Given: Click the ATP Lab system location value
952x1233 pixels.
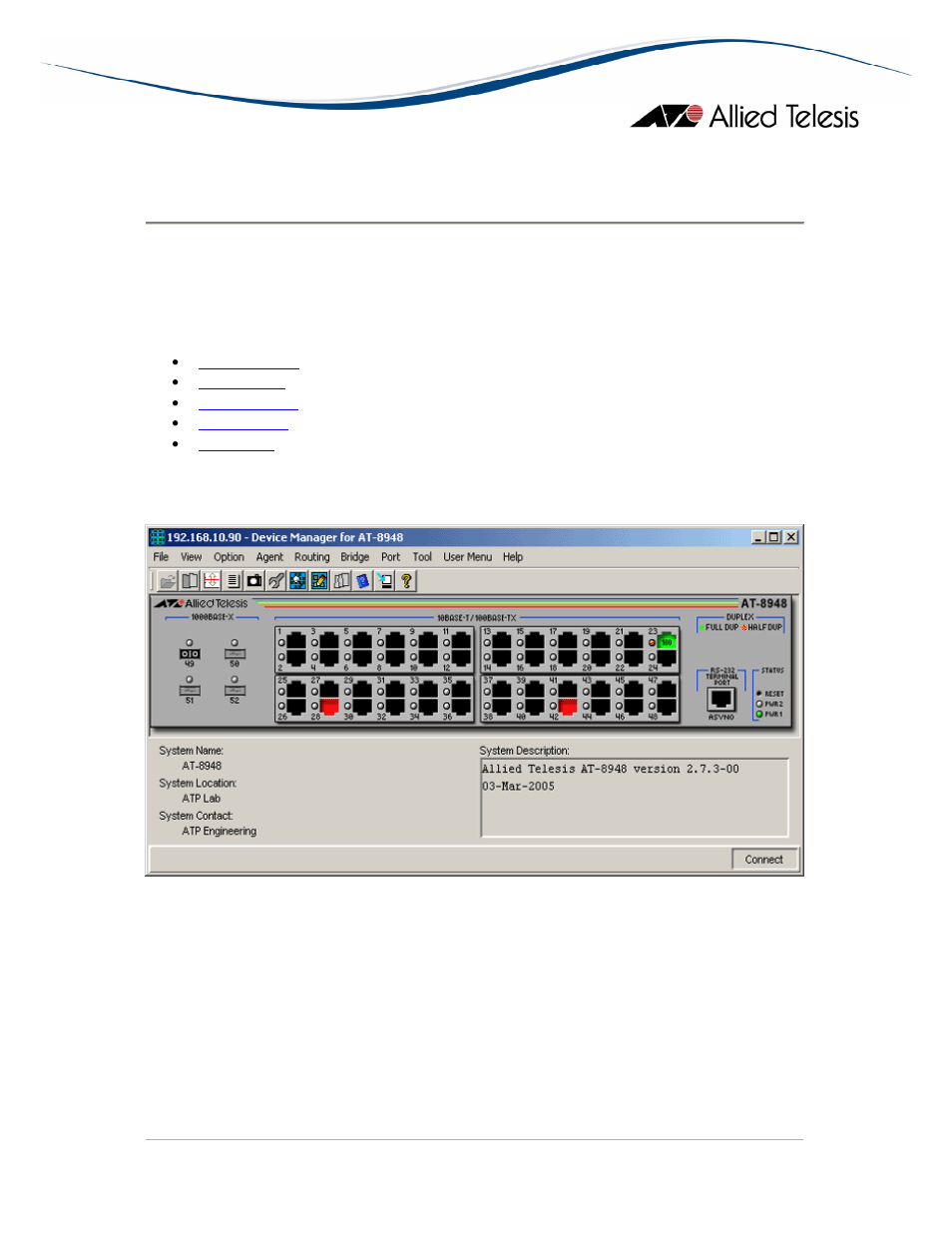Looking at the screenshot, I should coord(202,799).
